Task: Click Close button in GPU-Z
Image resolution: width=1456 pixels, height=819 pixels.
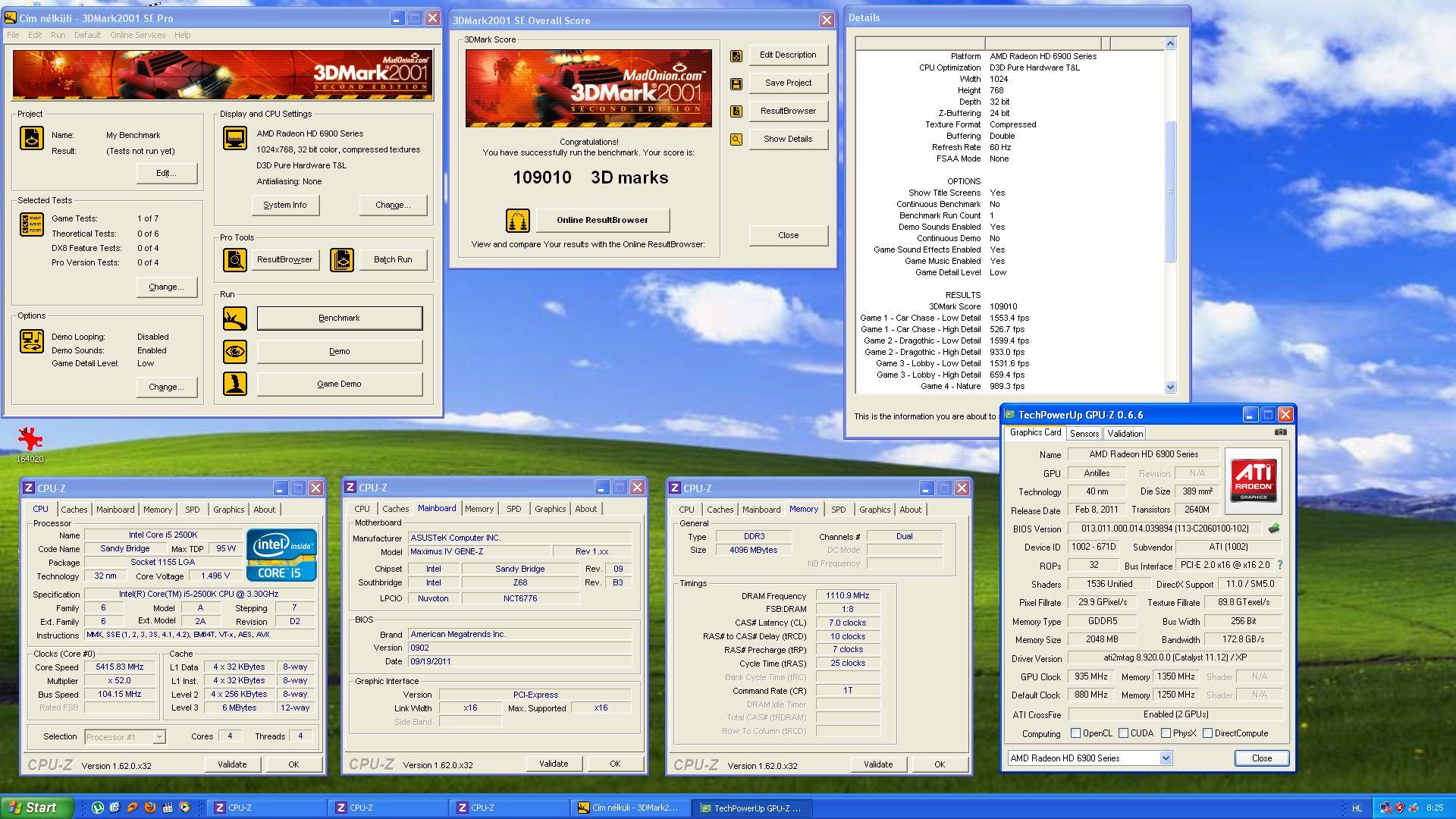Action: tap(1262, 758)
